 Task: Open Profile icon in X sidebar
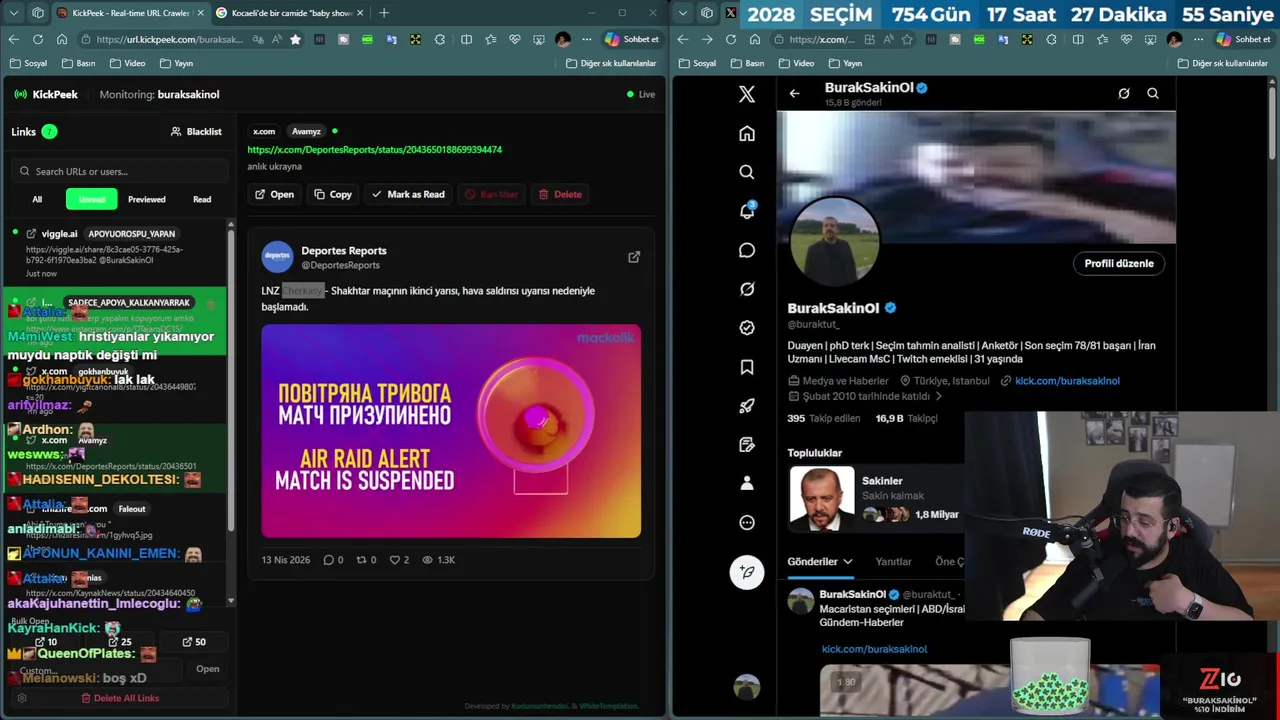pos(746,483)
